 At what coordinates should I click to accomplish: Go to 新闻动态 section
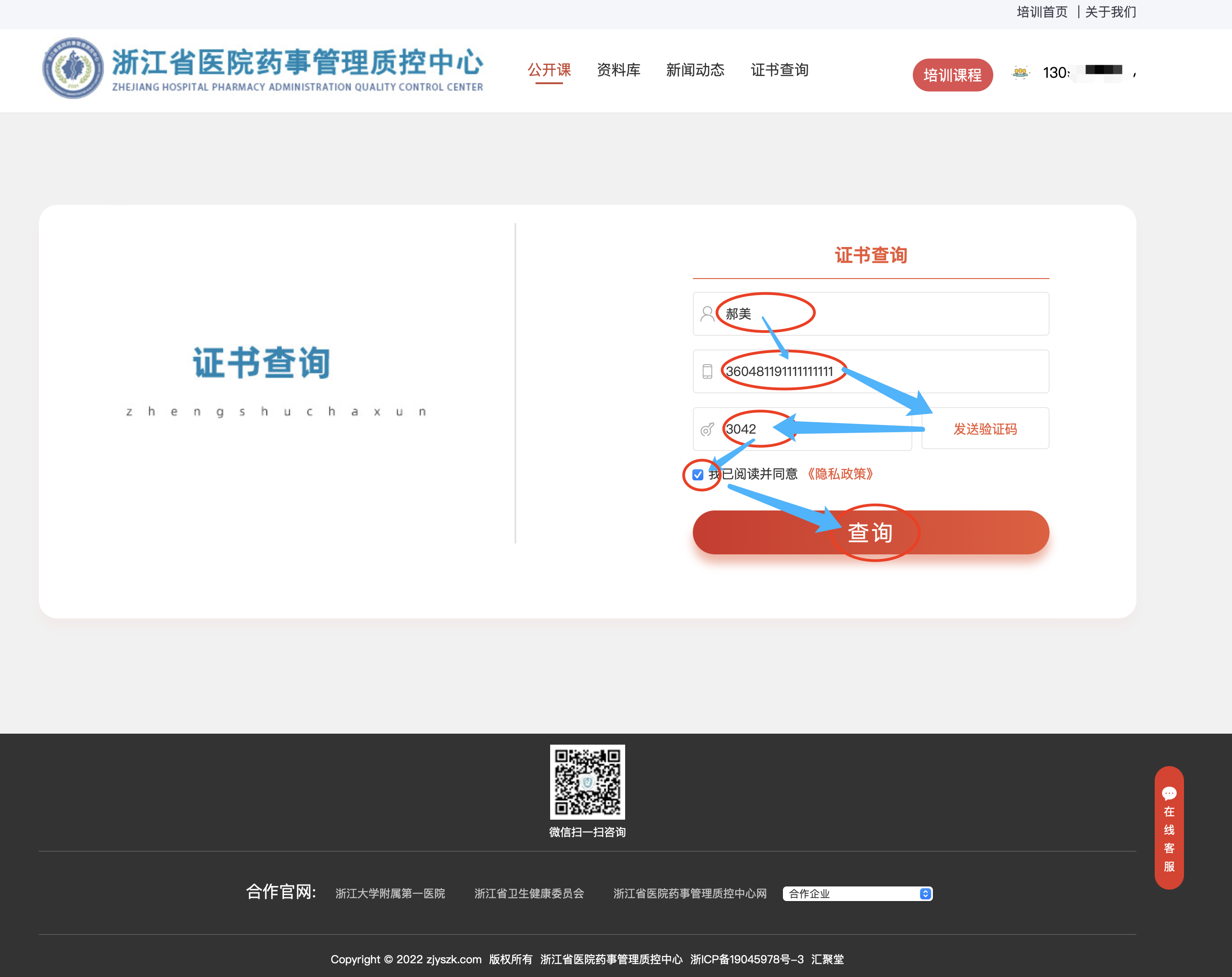click(x=695, y=70)
